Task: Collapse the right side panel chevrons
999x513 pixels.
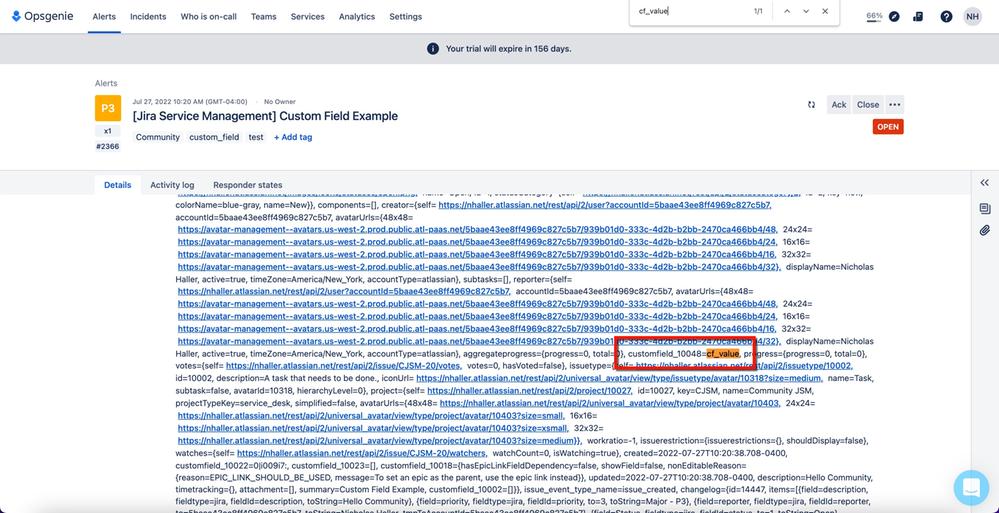Action: pyautogui.click(x=984, y=183)
